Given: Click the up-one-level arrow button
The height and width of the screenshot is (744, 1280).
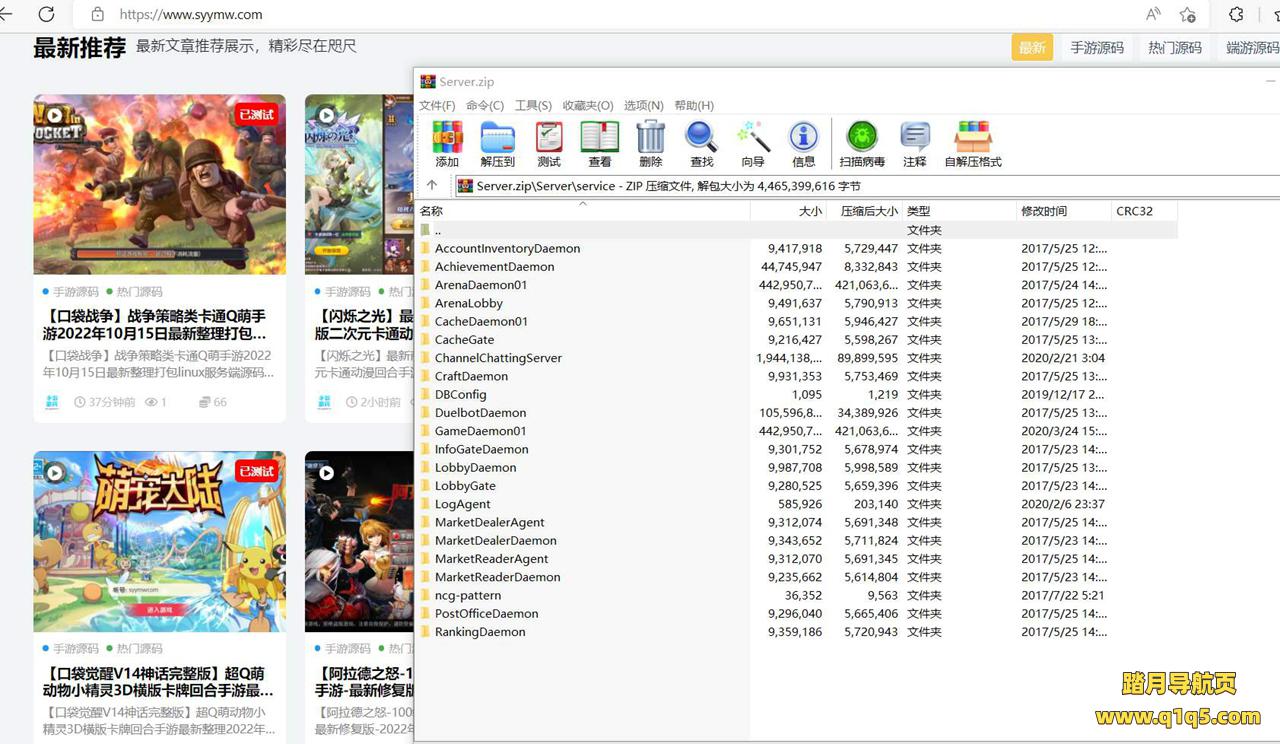Looking at the screenshot, I should point(432,185).
